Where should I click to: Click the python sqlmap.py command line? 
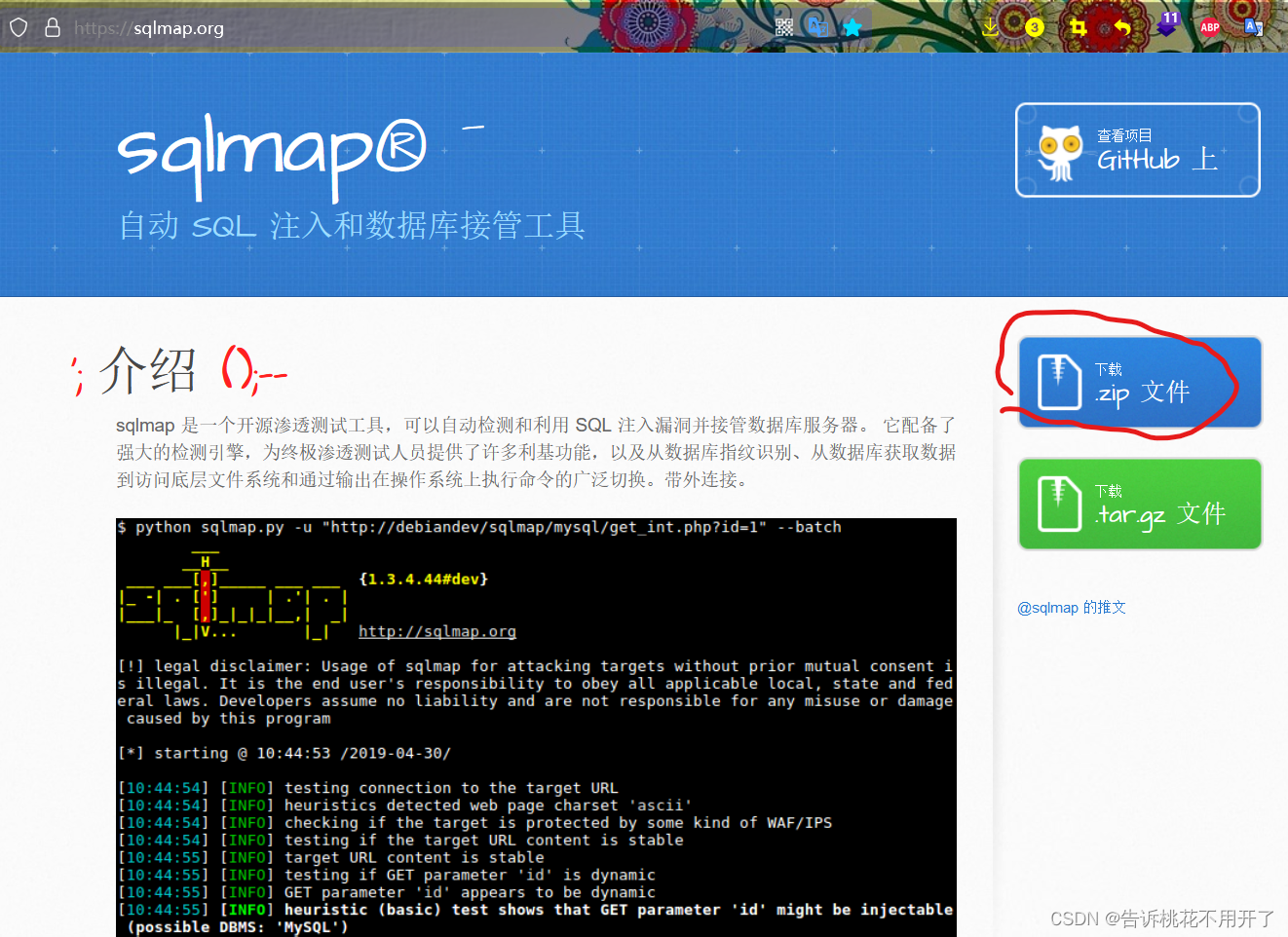479,527
